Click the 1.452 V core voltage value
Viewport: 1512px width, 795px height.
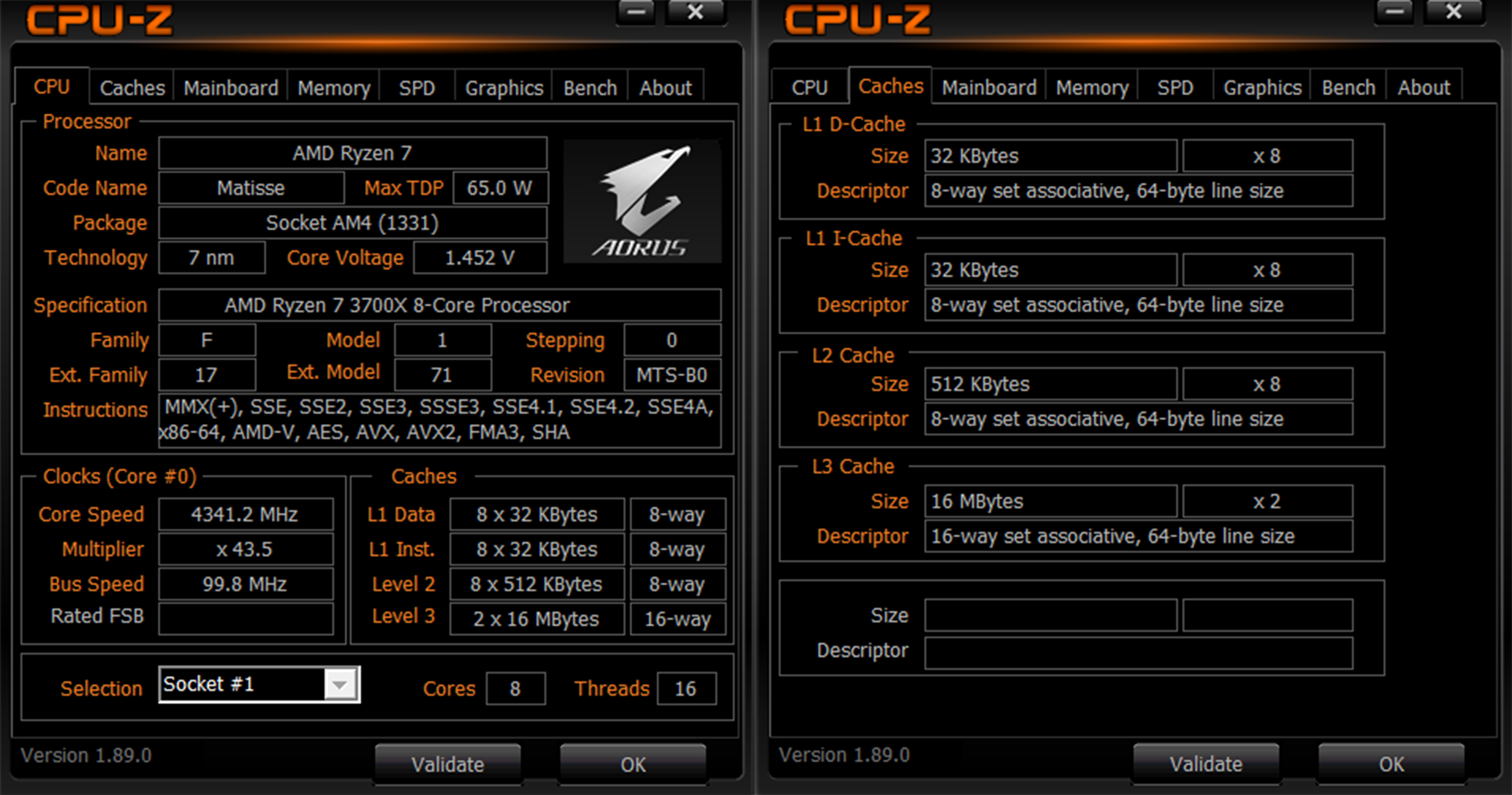[x=480, y=258]
